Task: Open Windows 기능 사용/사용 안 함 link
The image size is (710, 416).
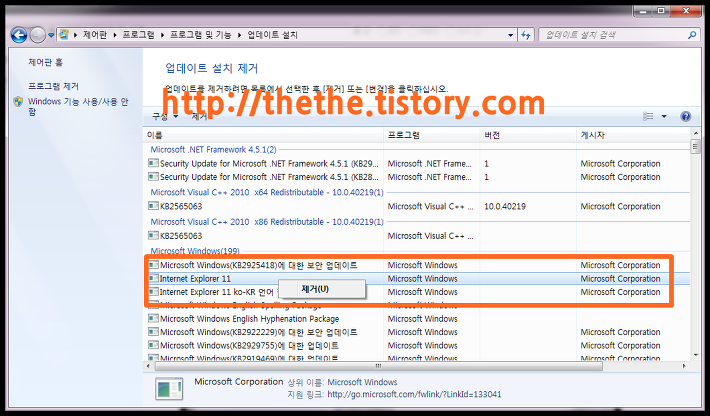Action: click(x=78, y=106)
